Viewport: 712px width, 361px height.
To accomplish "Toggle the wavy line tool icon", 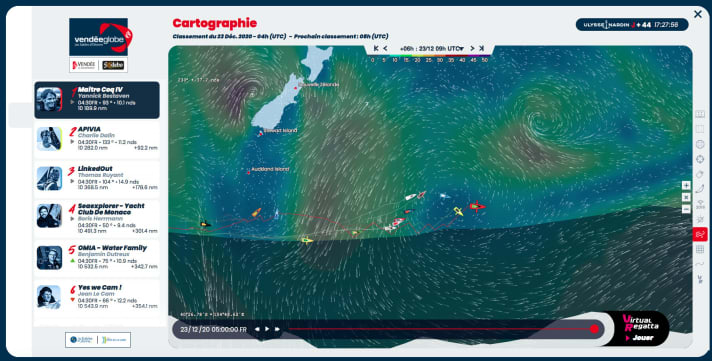I will click(x=700, y=264).
